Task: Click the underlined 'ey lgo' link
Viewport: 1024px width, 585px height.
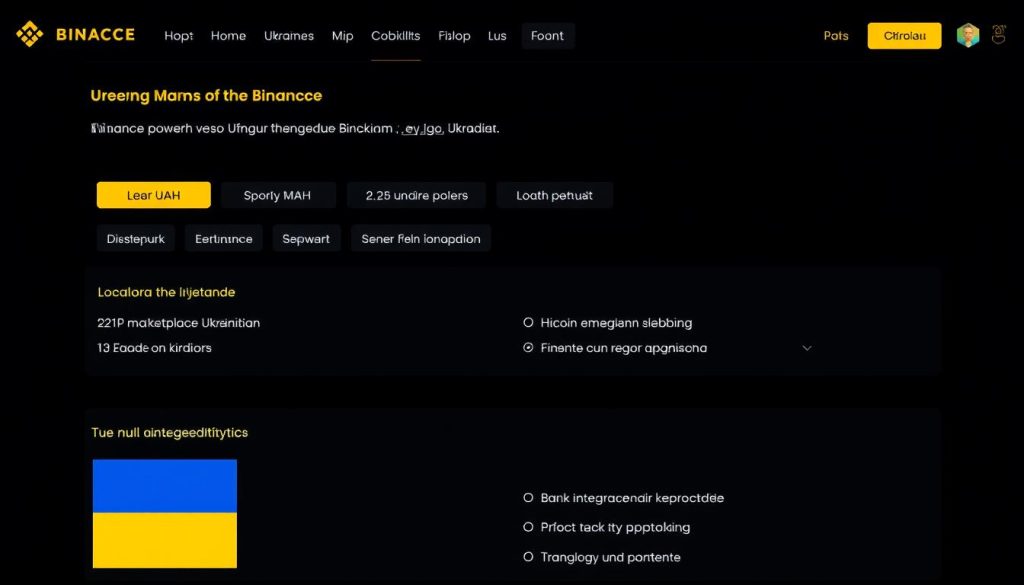Action: (x=422, y=129)
